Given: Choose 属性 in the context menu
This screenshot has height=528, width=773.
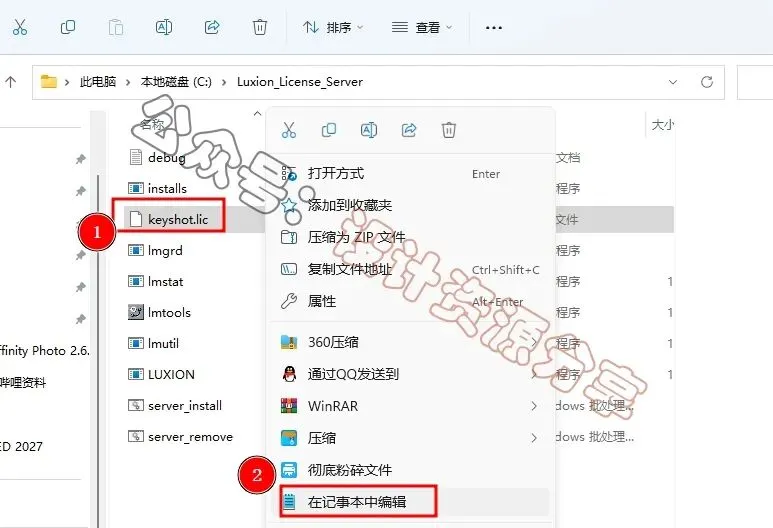Looking at the screenshot, I should (411, 301).
